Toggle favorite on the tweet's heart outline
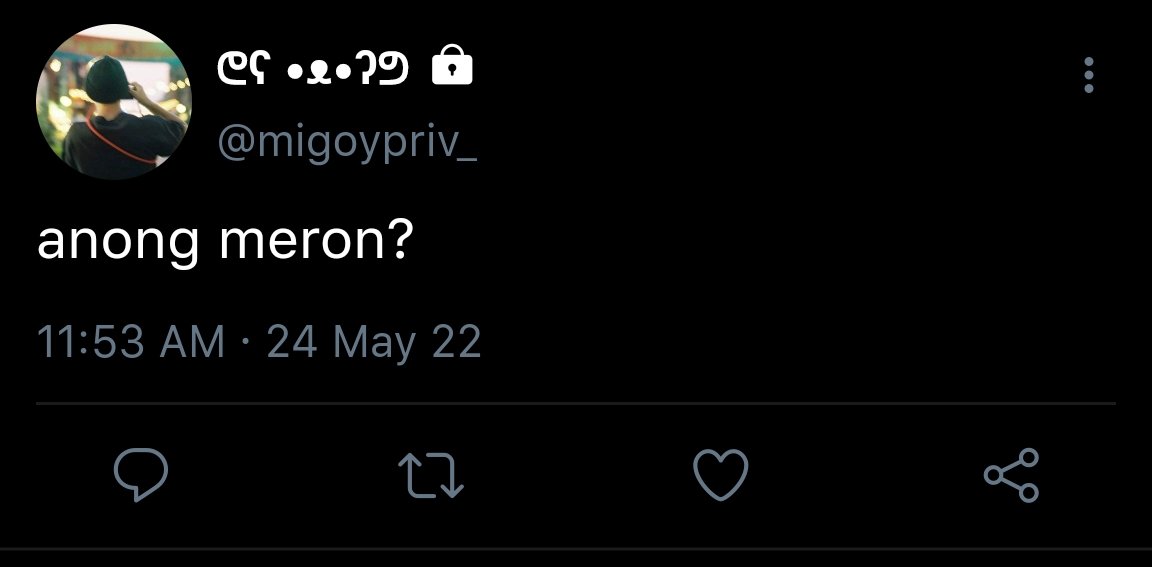The image size is (1152, 567). (721, 474)
